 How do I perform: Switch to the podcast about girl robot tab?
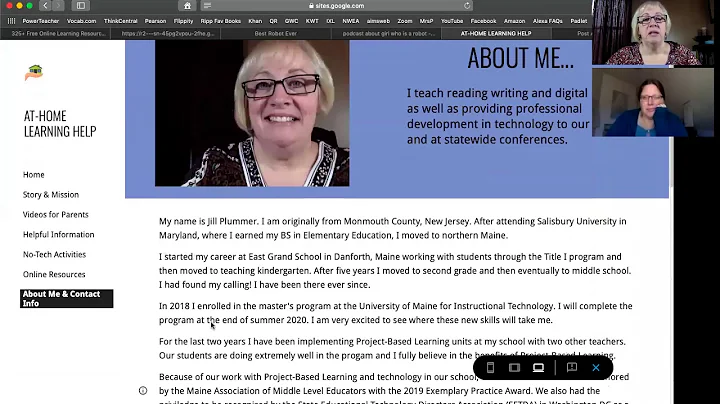pyautogui.click(x=388, y=34)
